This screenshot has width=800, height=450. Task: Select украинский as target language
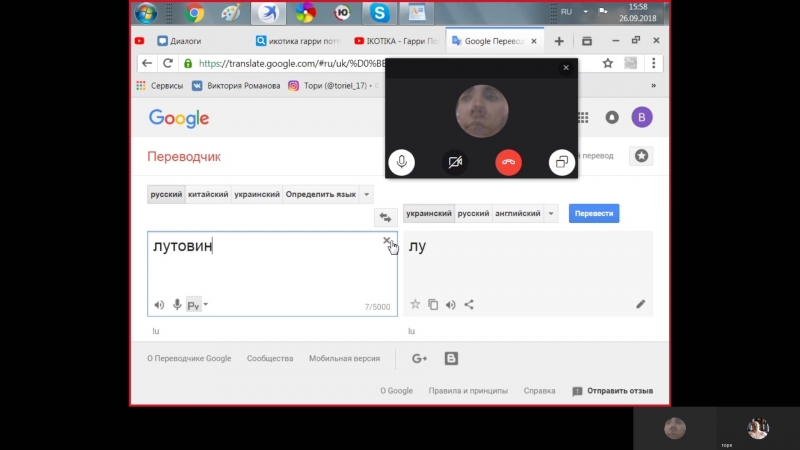[x=429, y=213]
